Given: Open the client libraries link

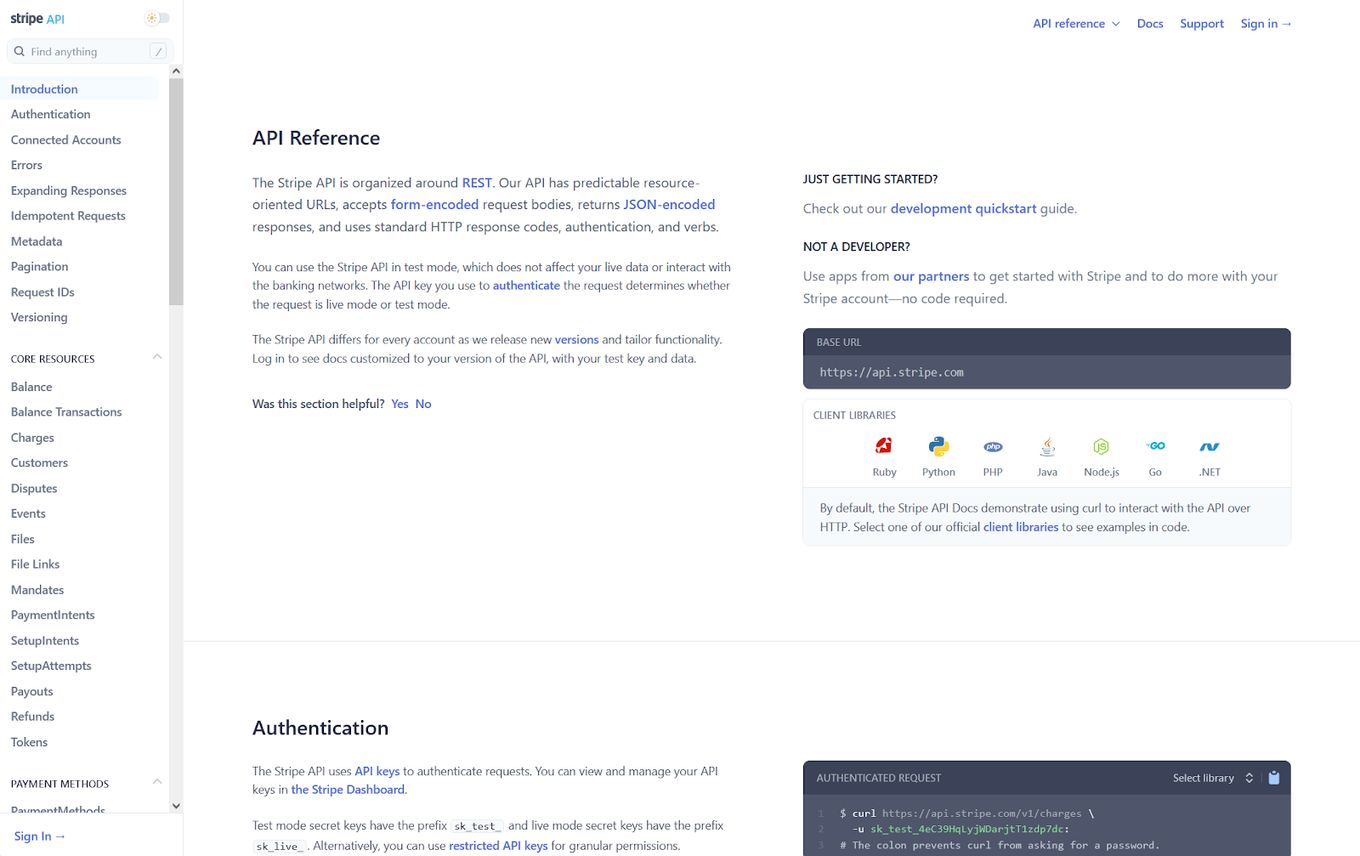Looking at the screenshot, I should (x=1021, y=527).
